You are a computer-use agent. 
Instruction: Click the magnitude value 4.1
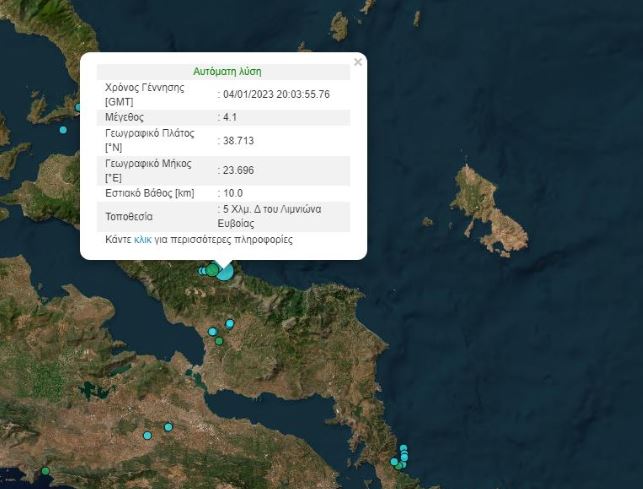(x=230, y=116)
